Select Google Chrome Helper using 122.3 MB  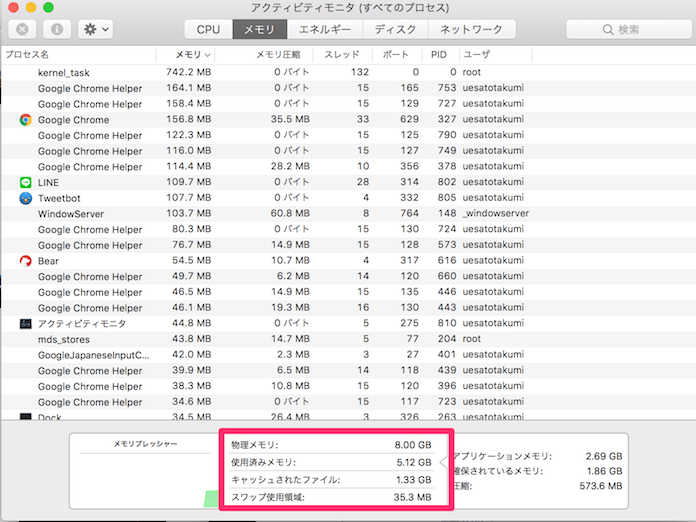pyautogui.click(x=348, y=135)
